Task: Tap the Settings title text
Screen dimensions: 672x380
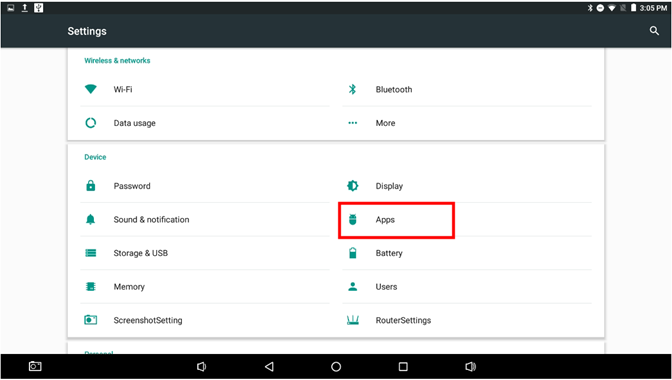Action: tap(87, 31)
